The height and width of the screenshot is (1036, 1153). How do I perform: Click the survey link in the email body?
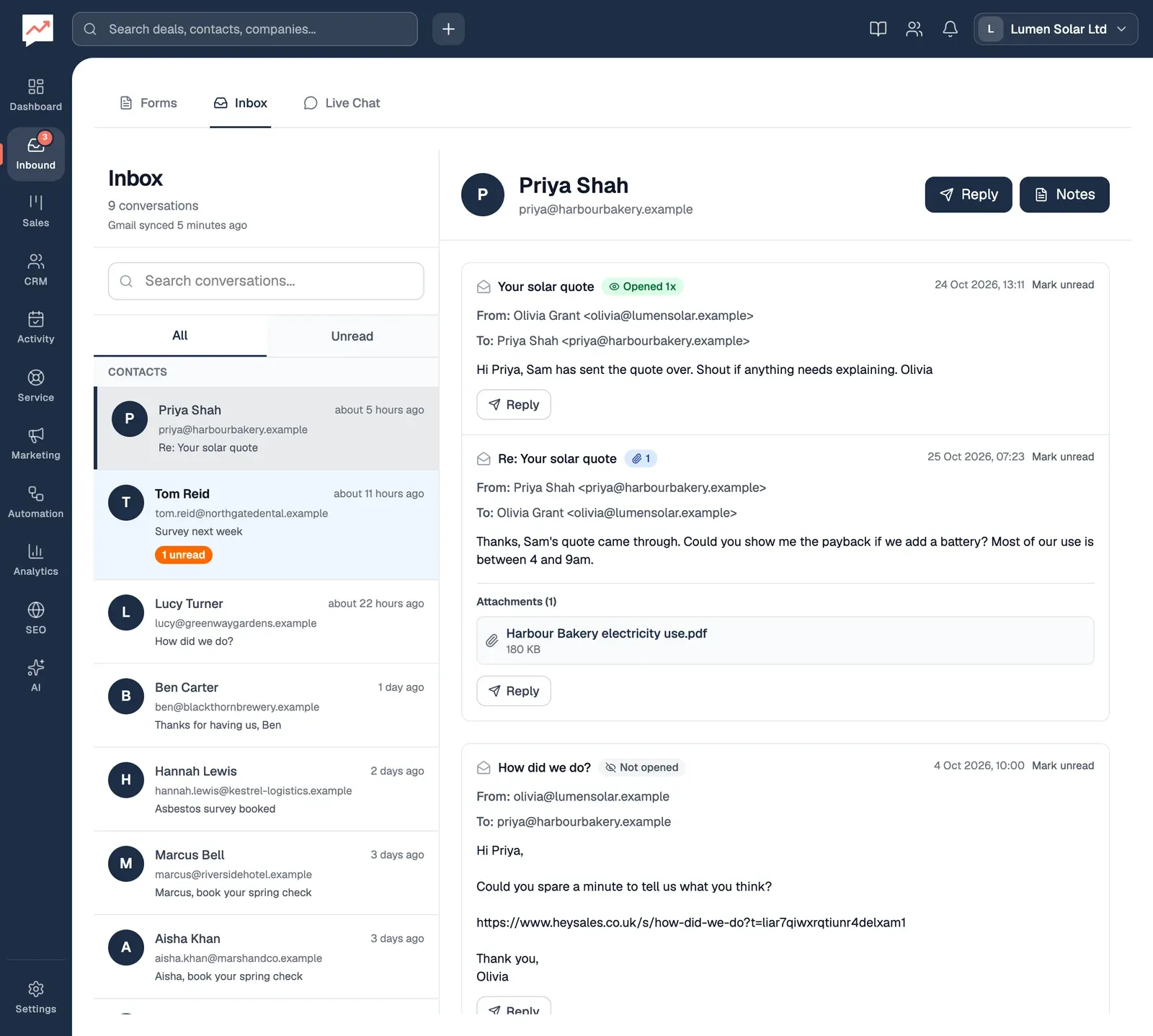pos(691,923)
